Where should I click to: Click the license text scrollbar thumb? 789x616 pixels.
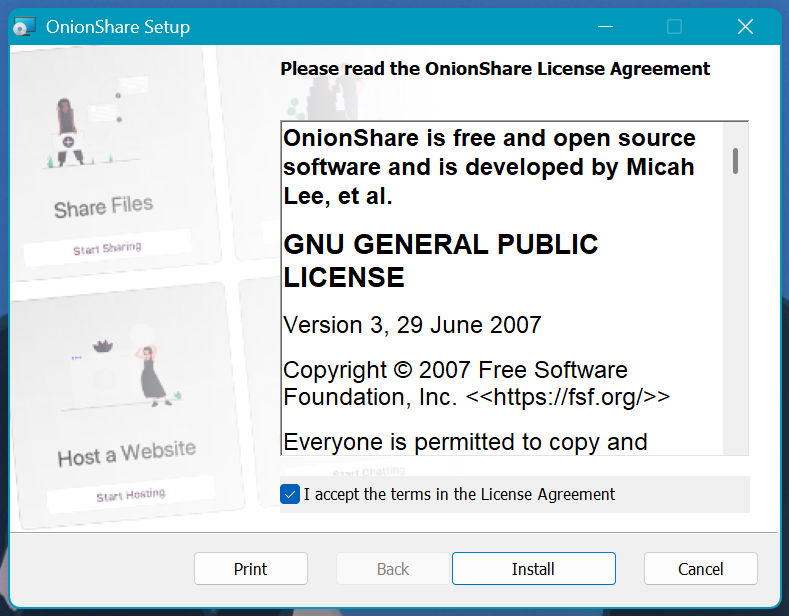tap(736, 160)
